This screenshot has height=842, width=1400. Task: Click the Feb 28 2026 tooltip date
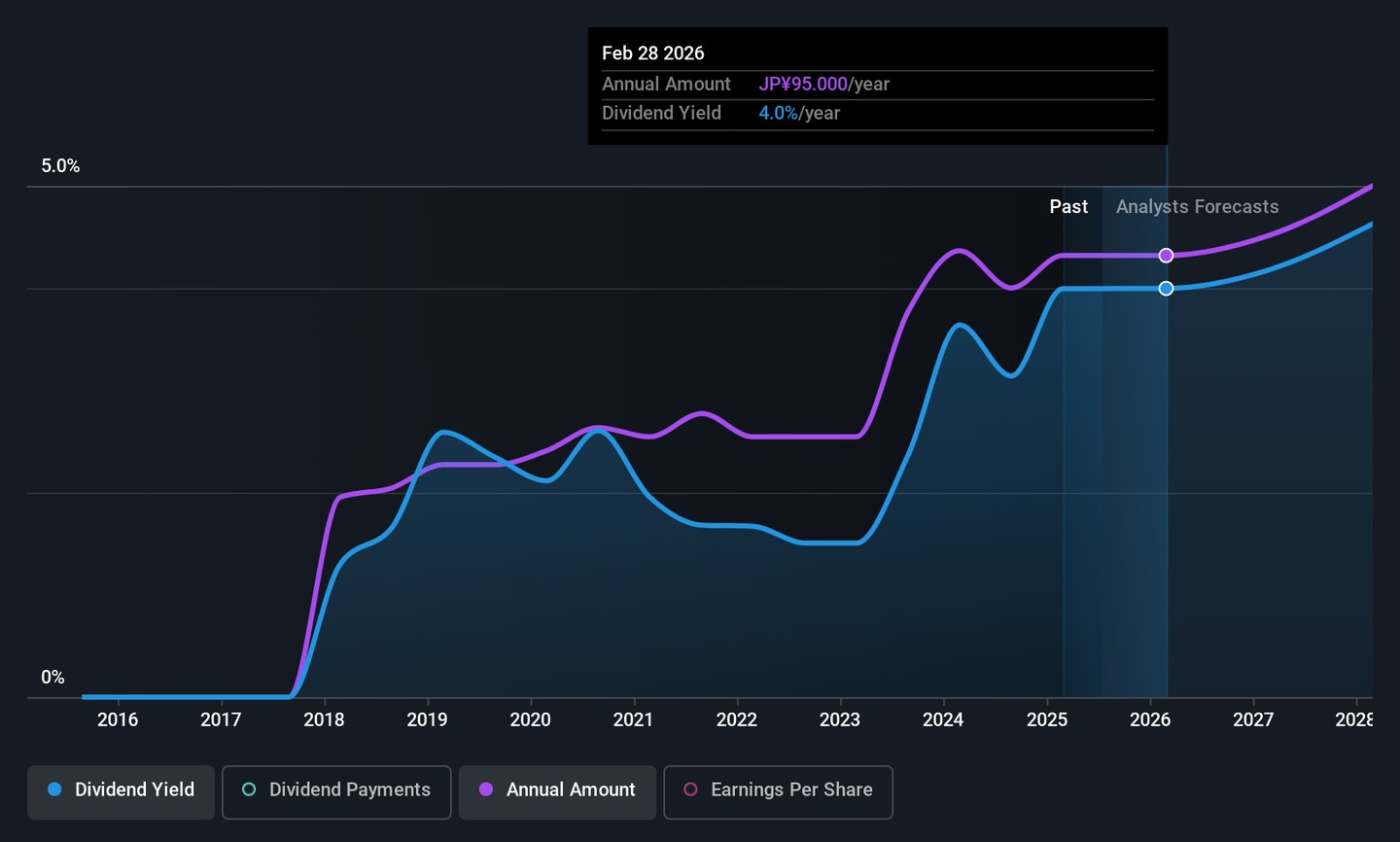coord(652,53)
